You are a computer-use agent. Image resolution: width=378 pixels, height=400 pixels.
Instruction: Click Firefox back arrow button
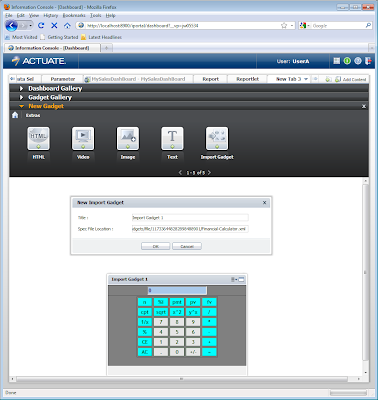point(12,25)
